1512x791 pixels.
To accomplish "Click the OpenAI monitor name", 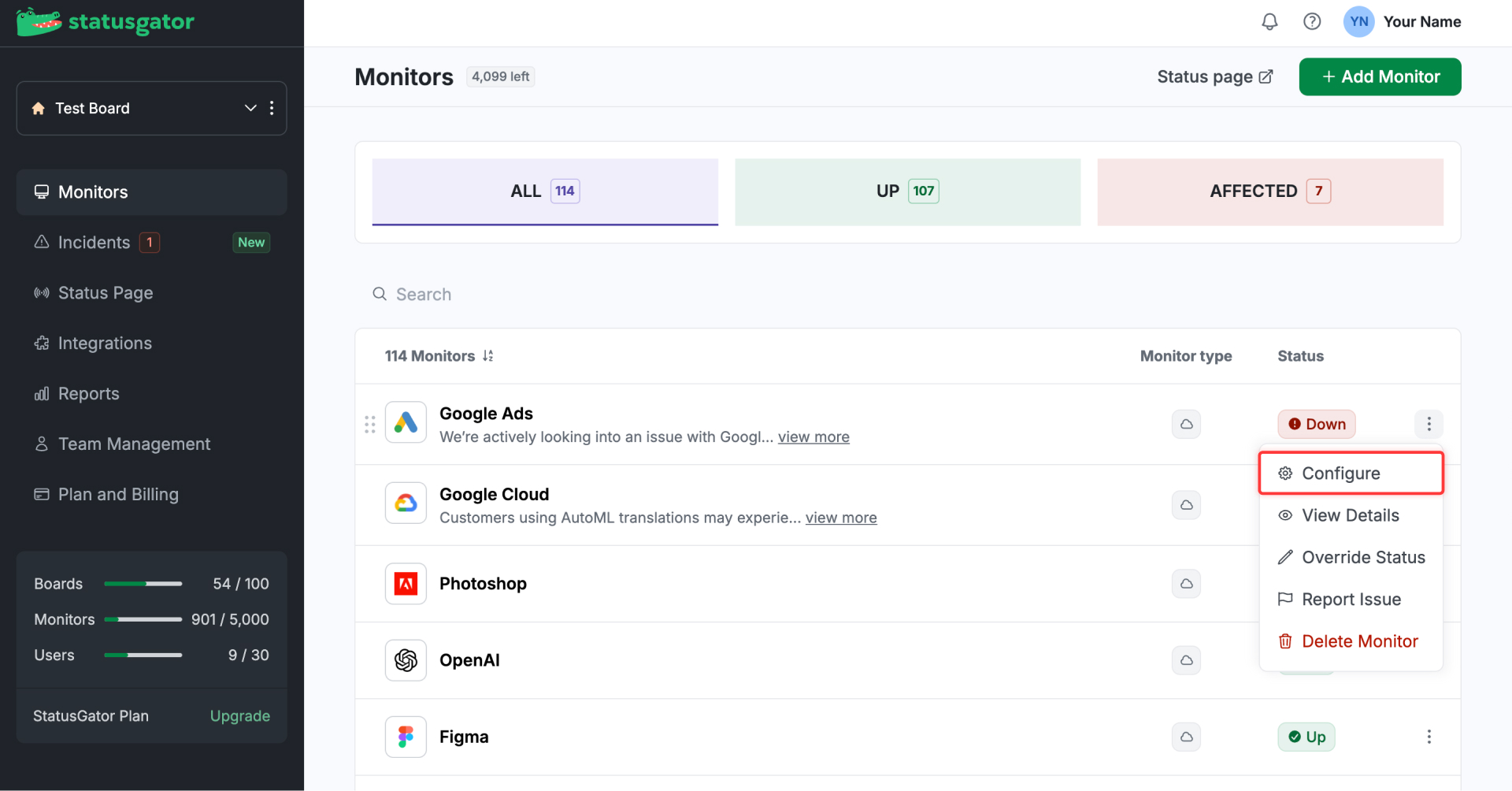I will point(469,660).
